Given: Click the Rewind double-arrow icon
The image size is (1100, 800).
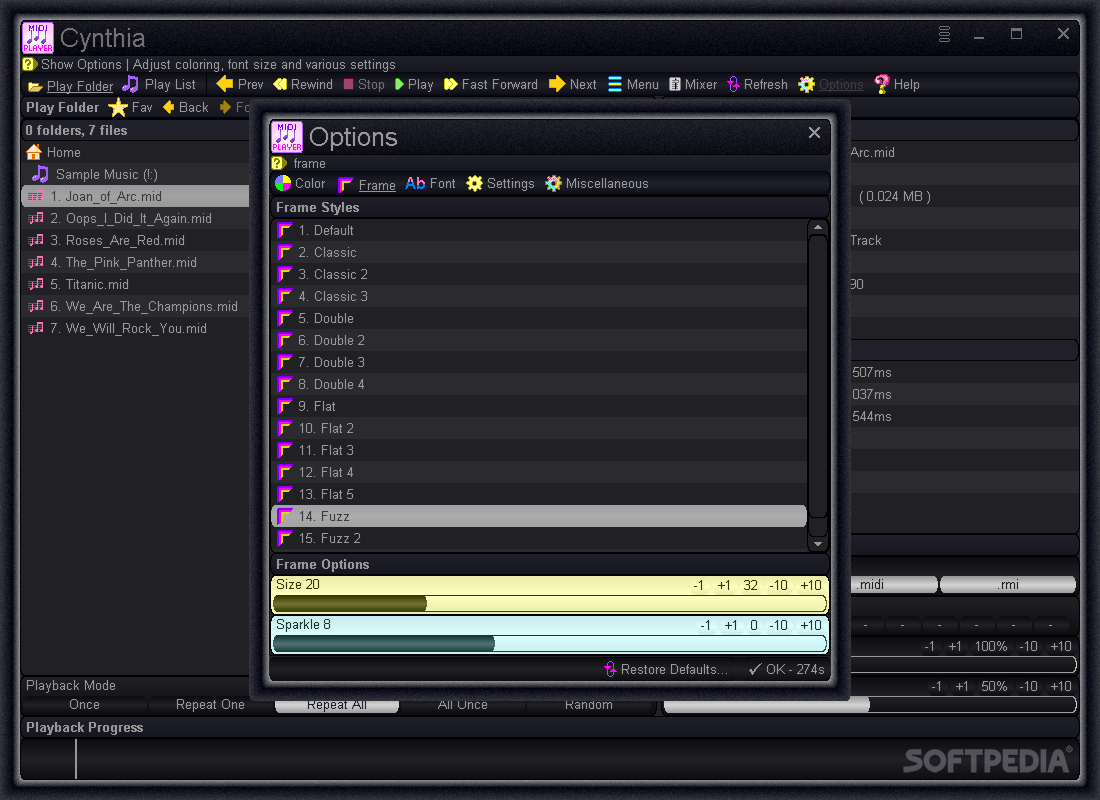Looking at the screenshot, I should click(280, 84).
